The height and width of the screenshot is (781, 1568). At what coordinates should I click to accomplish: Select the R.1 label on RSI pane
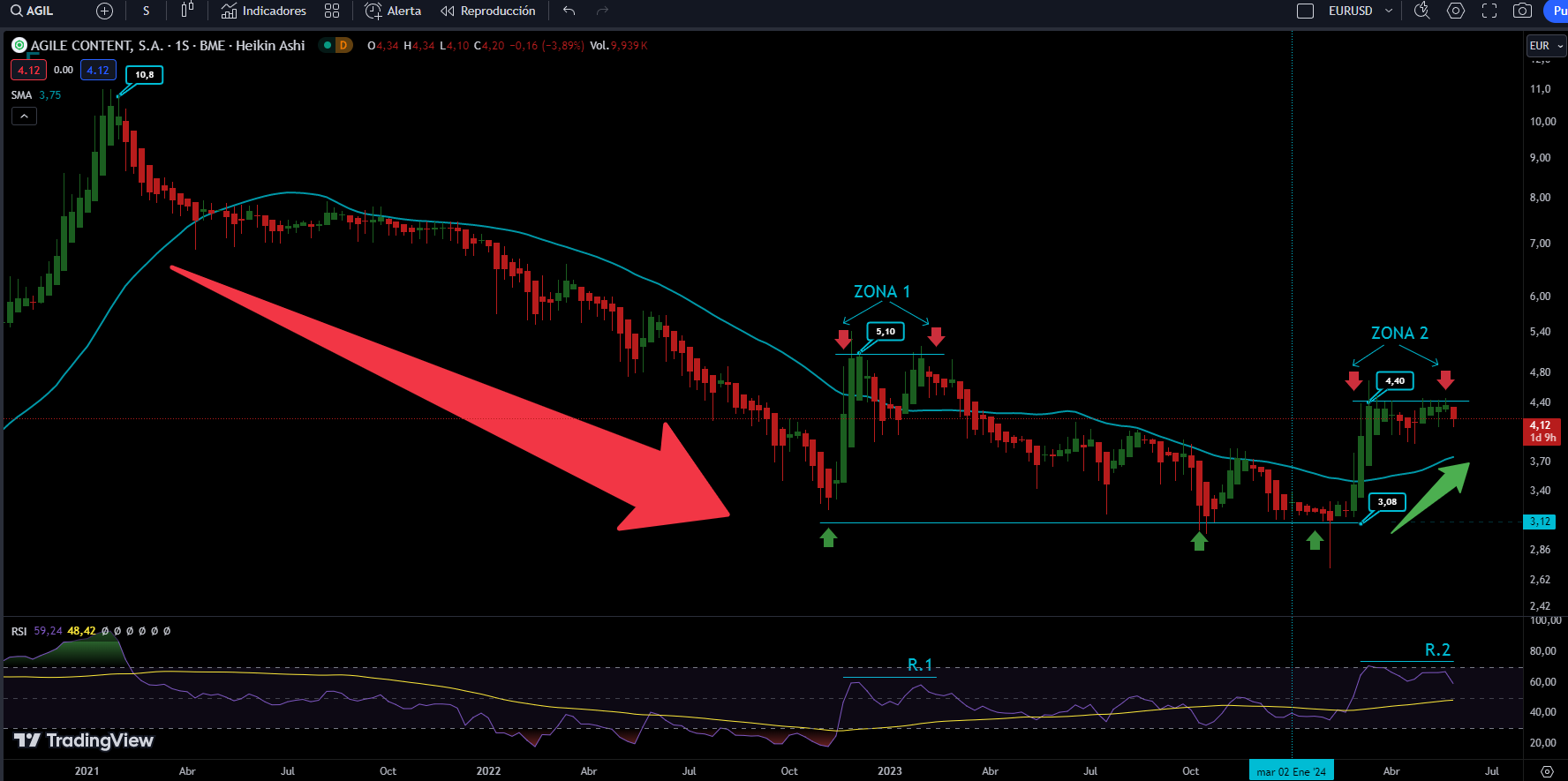click(x=920, y=665)
